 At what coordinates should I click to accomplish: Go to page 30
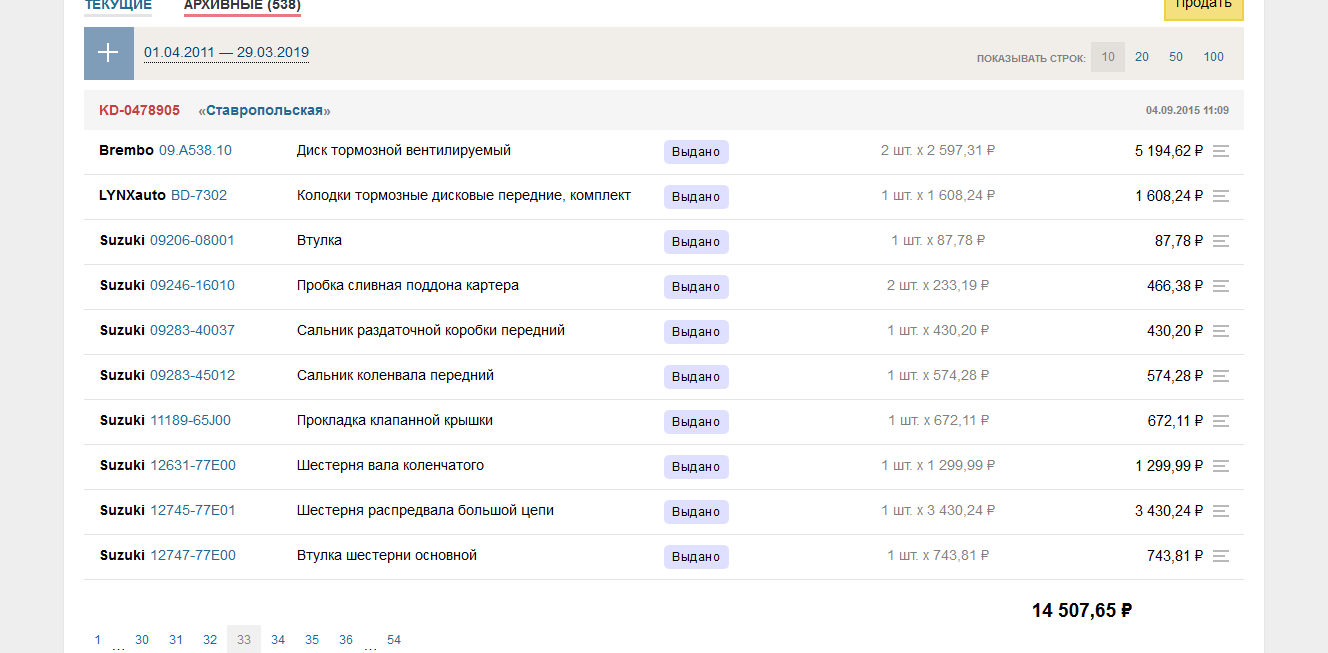(142, 640)
